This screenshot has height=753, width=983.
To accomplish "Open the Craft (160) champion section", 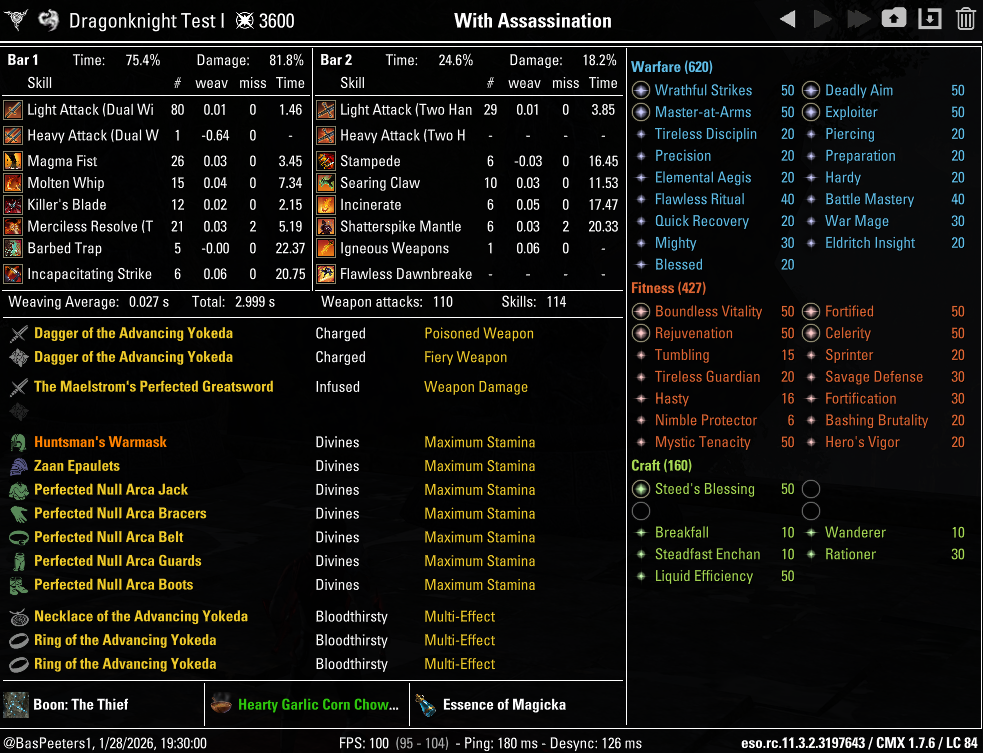I will click(661, 466).
